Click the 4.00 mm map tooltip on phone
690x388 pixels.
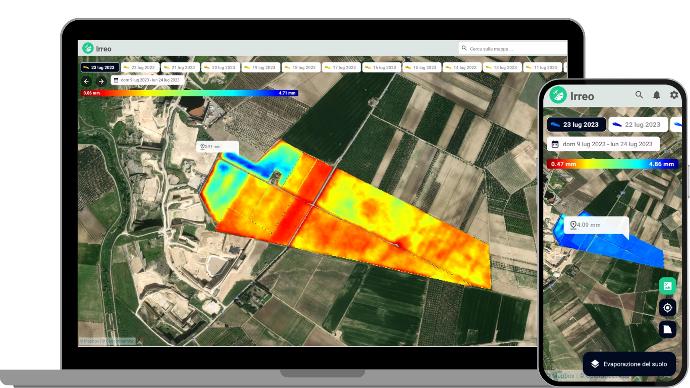(596, 225)
